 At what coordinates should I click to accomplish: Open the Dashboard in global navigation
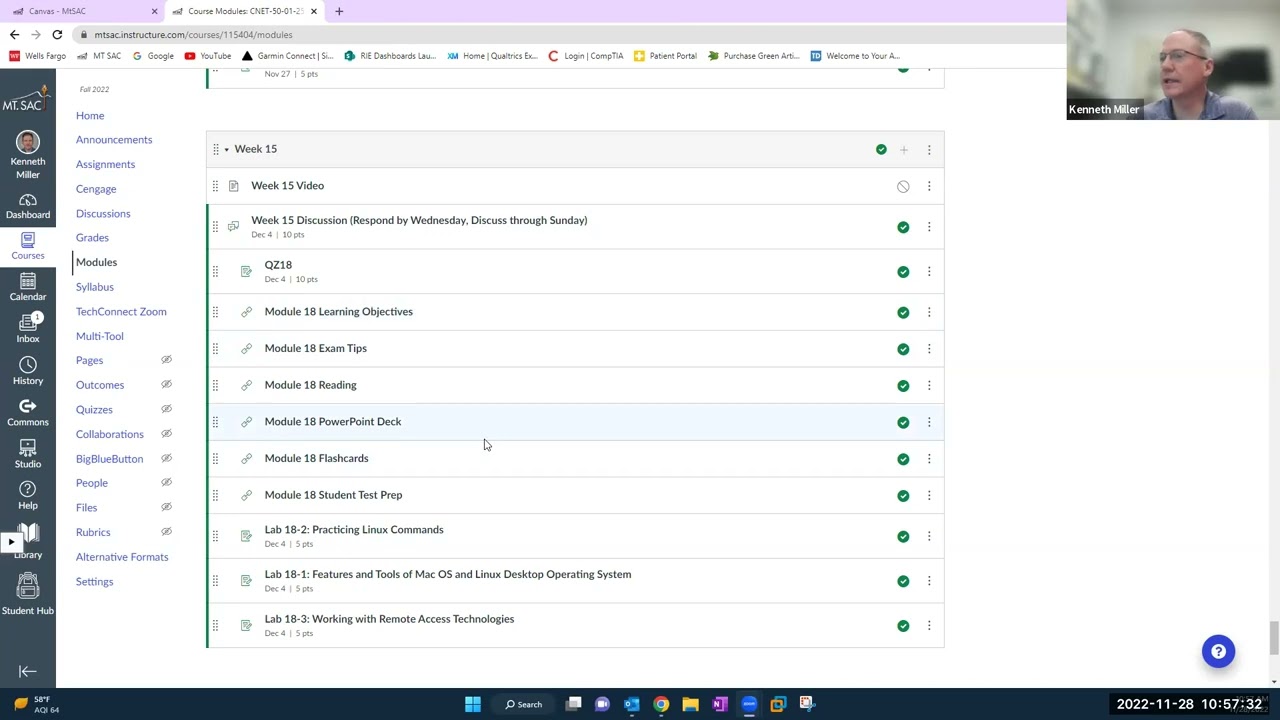28,206
